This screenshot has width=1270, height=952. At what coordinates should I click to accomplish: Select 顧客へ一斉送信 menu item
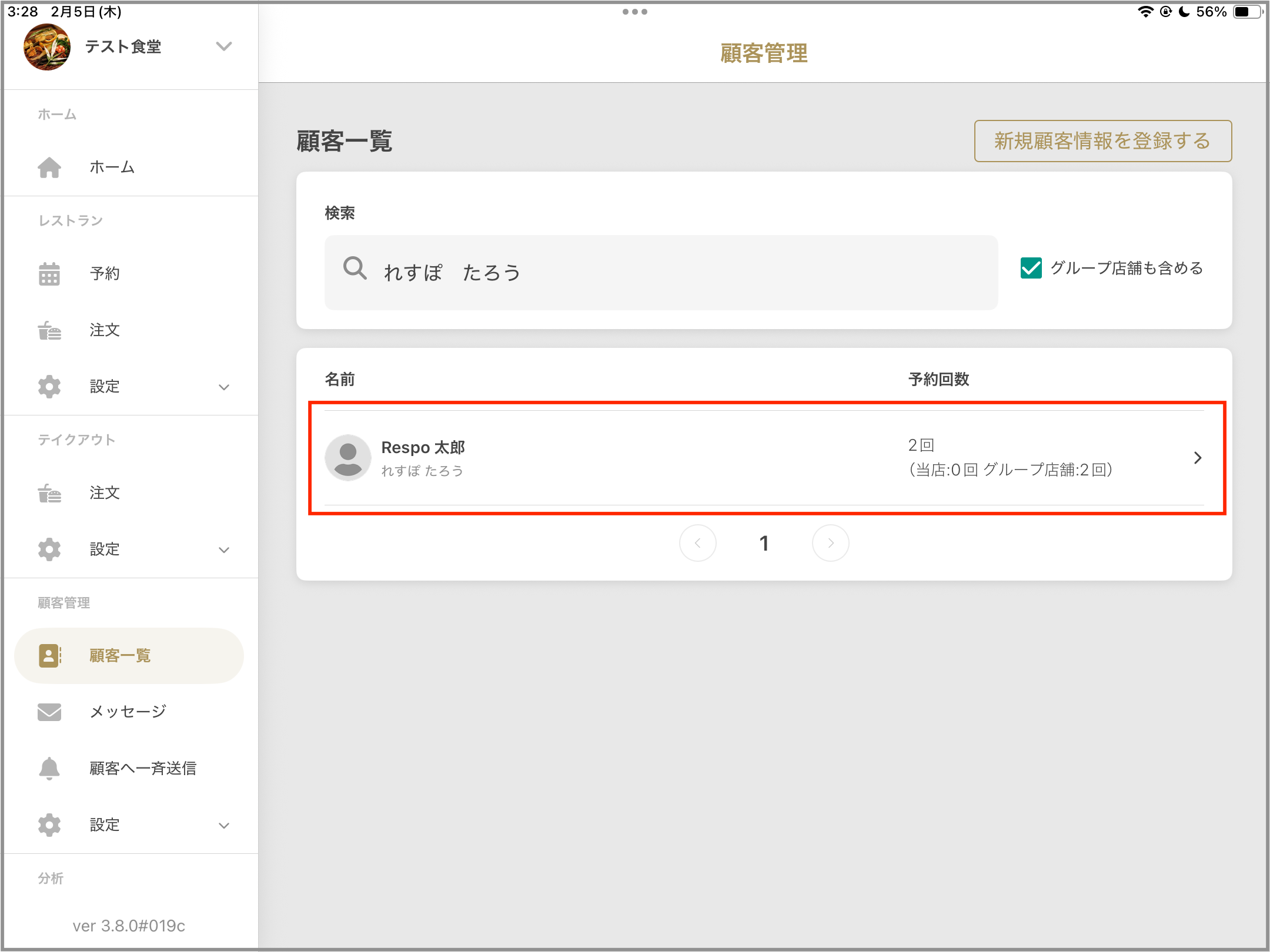(143, 768)
